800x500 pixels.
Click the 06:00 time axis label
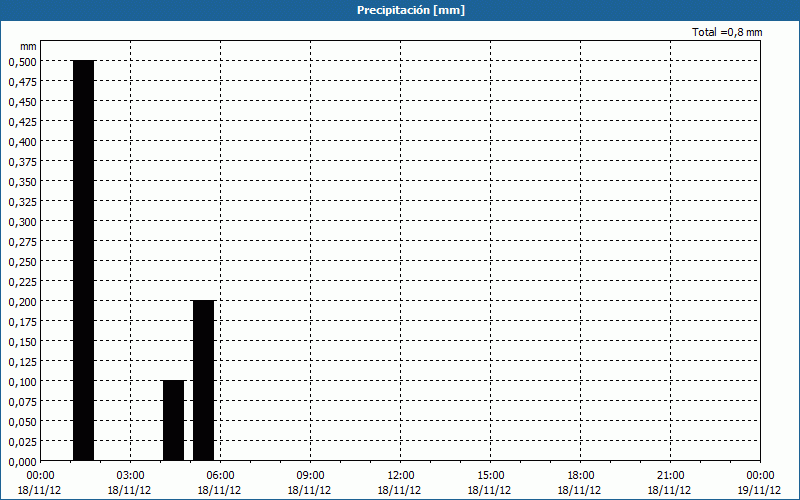point(220,476)
